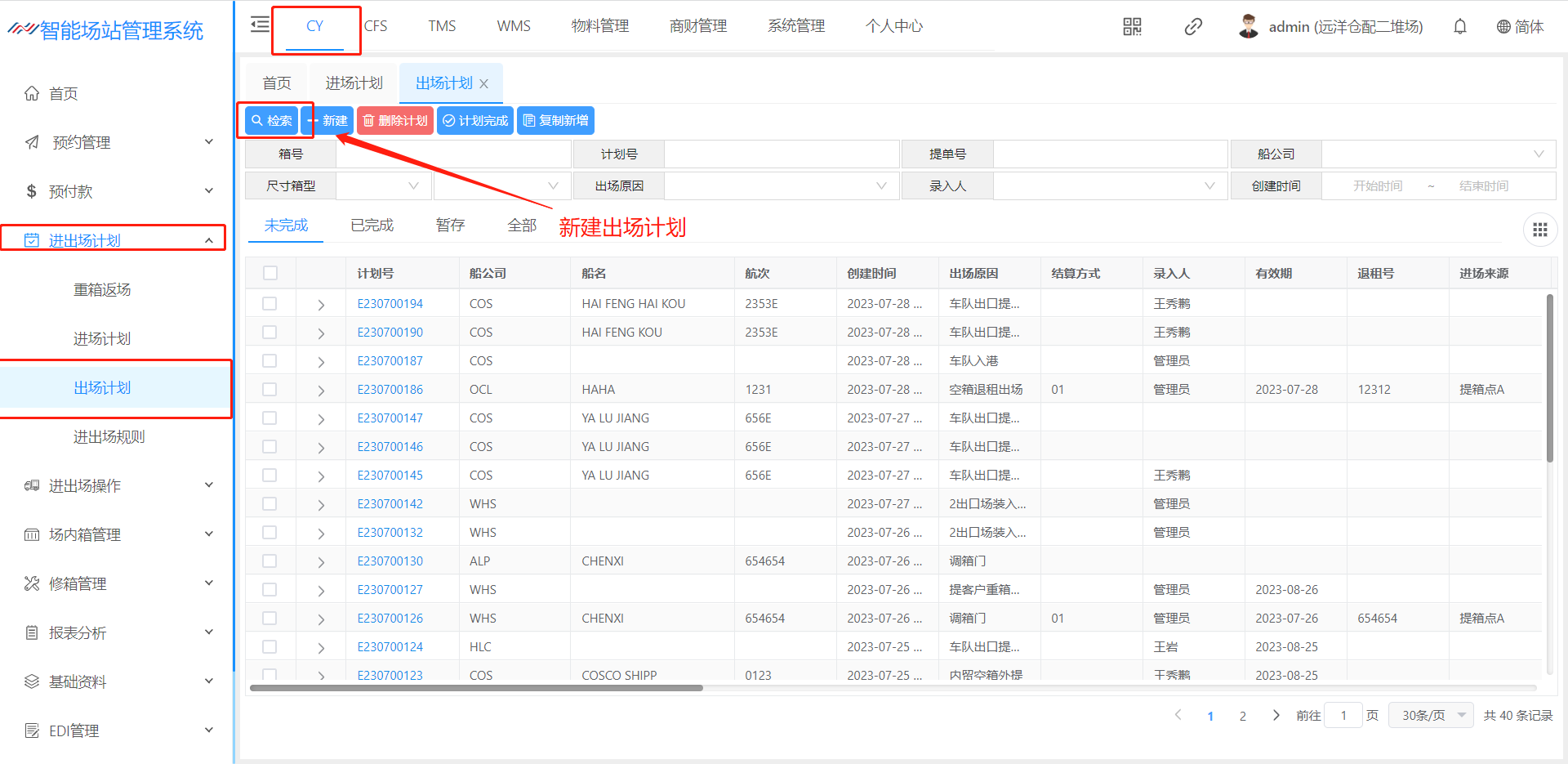Click the 首页 home icon in sidebar
This screenshot has width=1568, height=764.
pyautogui.click(x=32, y=94)
